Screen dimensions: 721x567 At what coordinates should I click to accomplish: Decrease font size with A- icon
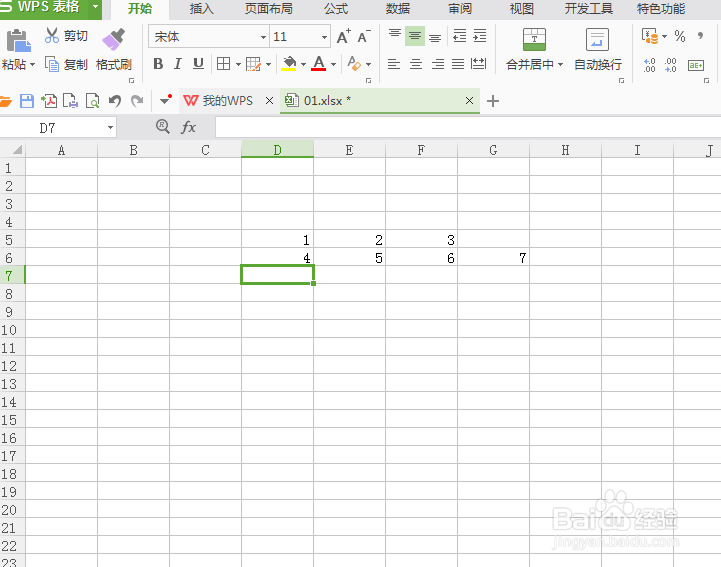pyautogui.click(x=364, y=36)
